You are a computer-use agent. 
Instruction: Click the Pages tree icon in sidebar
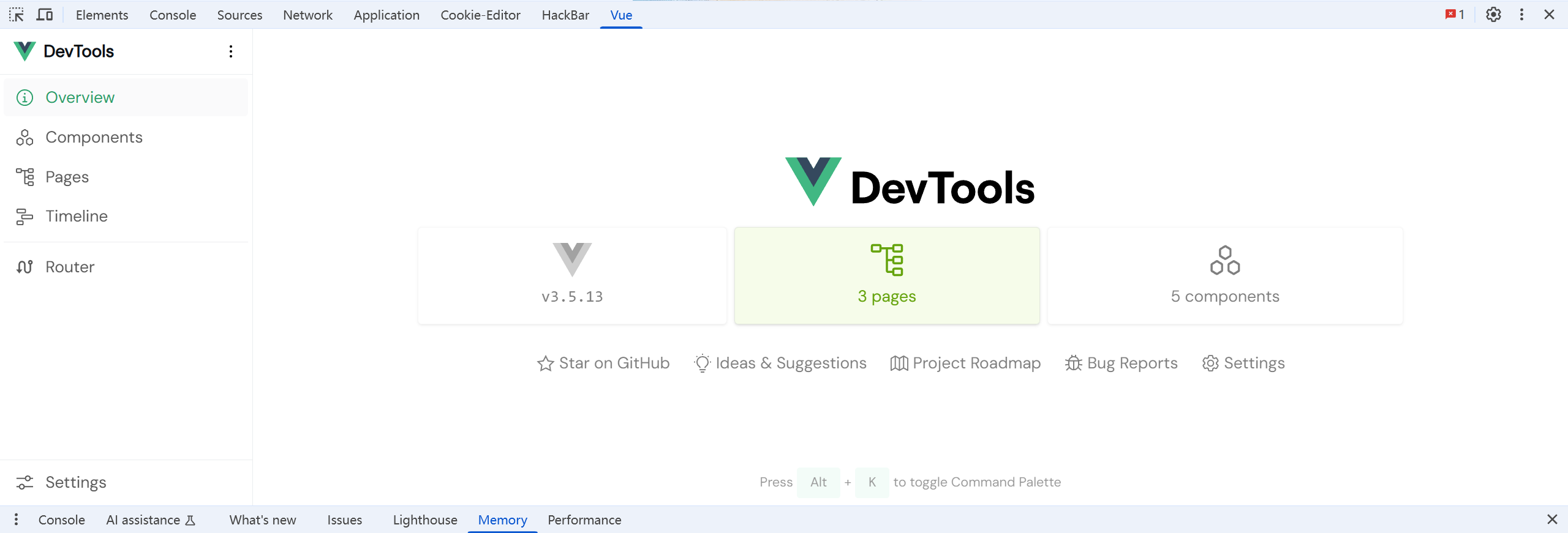(24, 177)
